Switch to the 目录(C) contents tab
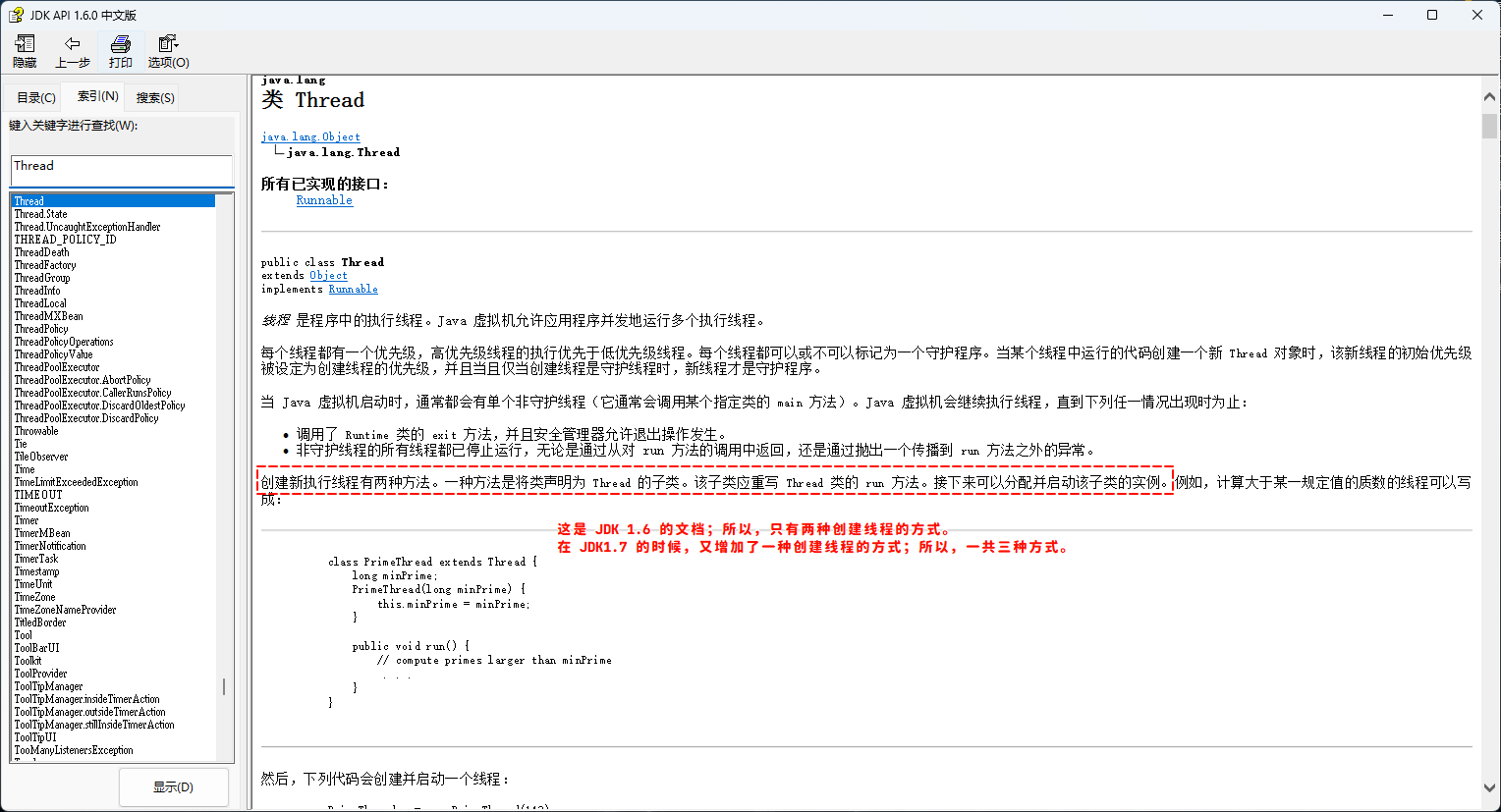Viewport: 1501px width, 812px height. 35,97
